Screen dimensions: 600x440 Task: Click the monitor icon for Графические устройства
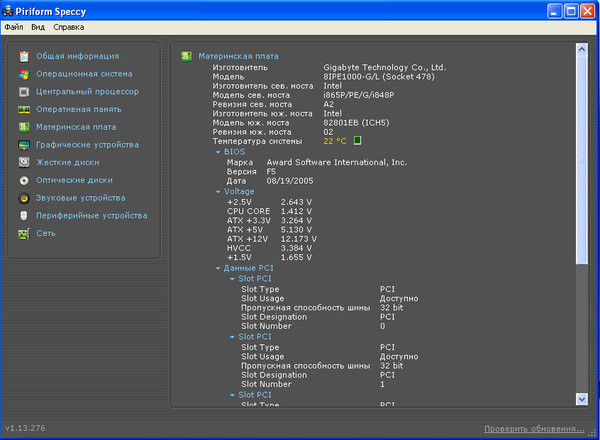click(24, 145)
